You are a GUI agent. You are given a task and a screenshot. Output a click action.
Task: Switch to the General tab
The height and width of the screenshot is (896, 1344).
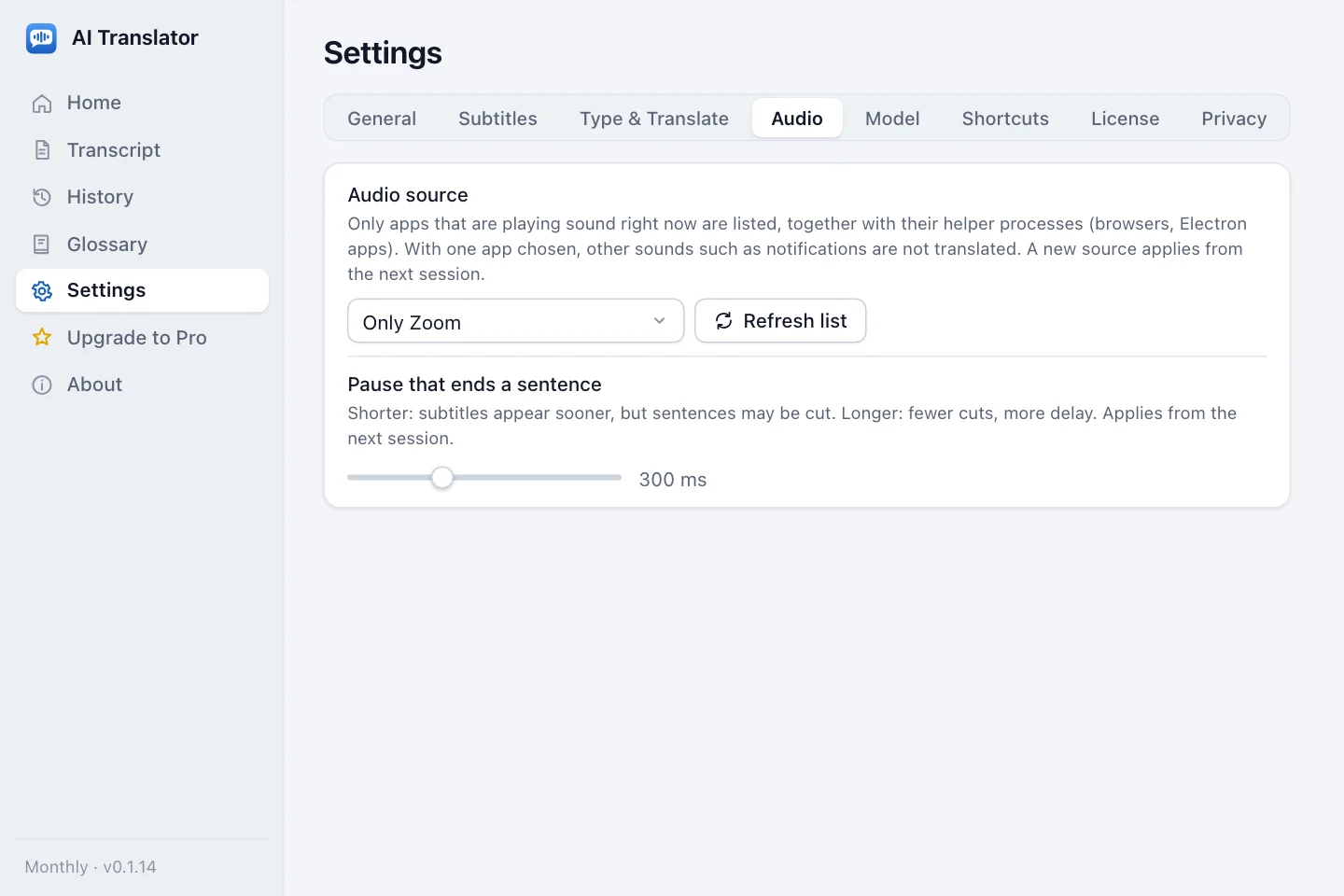click(382, 119)
